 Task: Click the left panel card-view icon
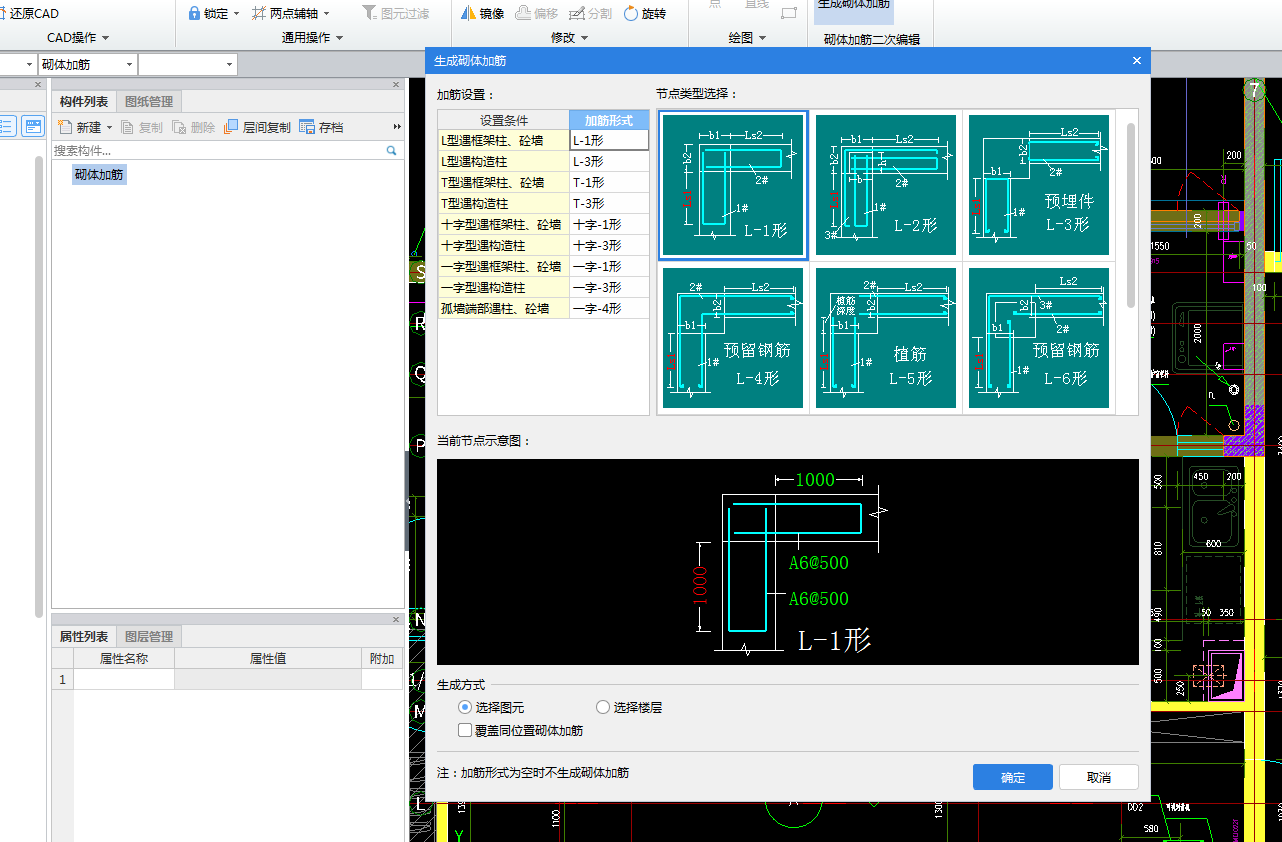point(33,127)
